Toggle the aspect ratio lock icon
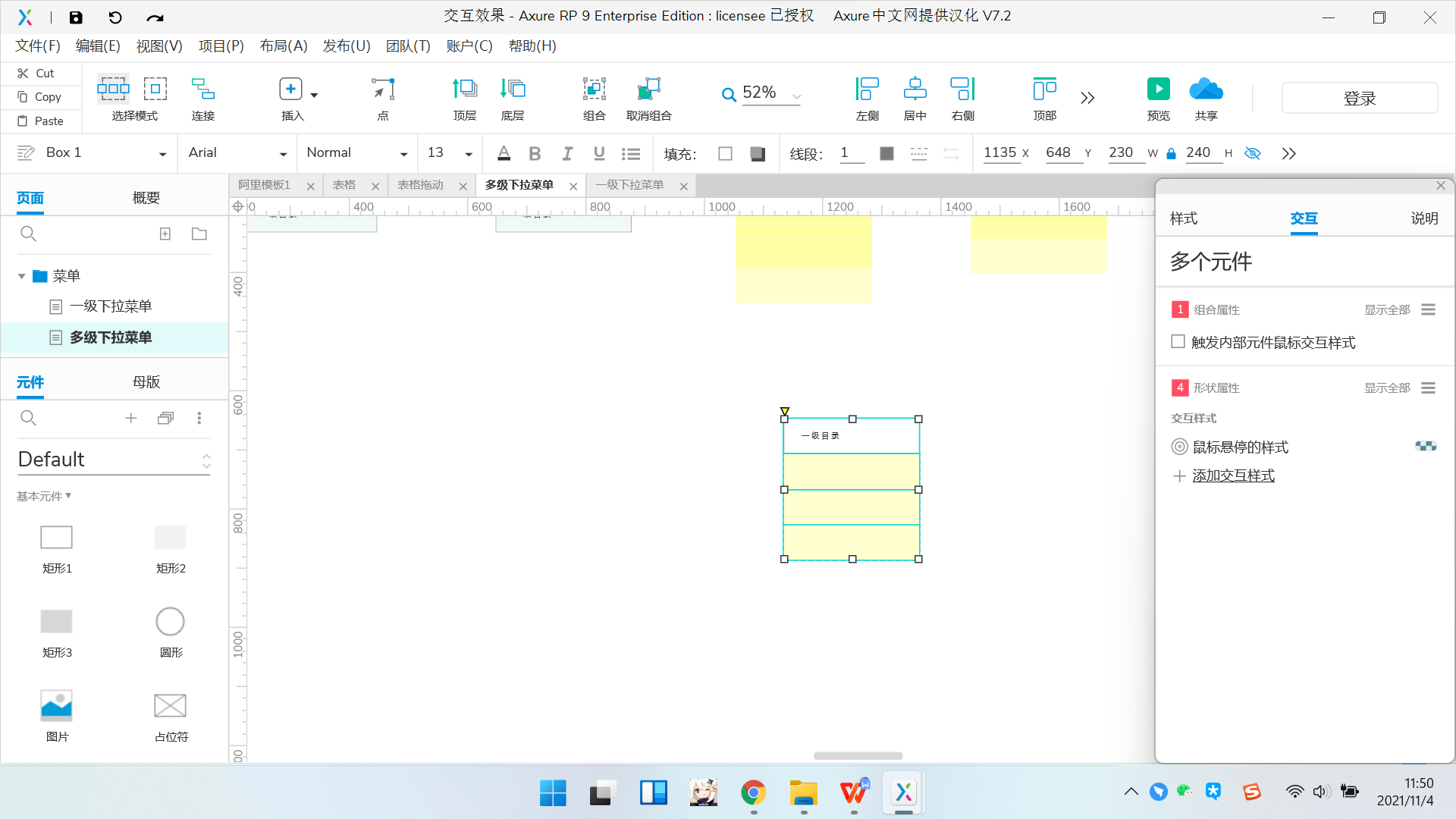Image resolution: width=1456 pixels, height=819 pixels. (x=1171, y=154)
